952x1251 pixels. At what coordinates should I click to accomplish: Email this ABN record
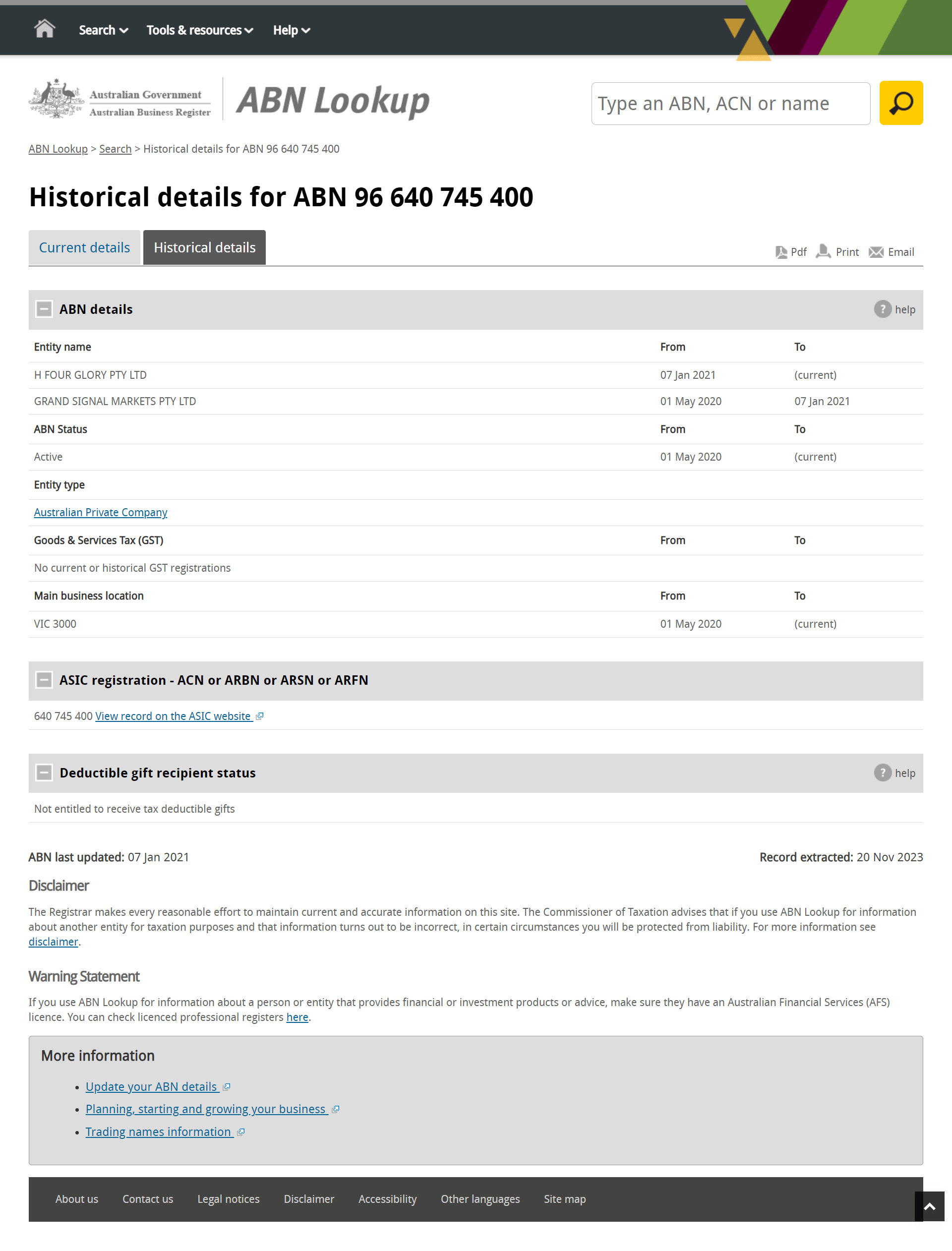(892, 252)
